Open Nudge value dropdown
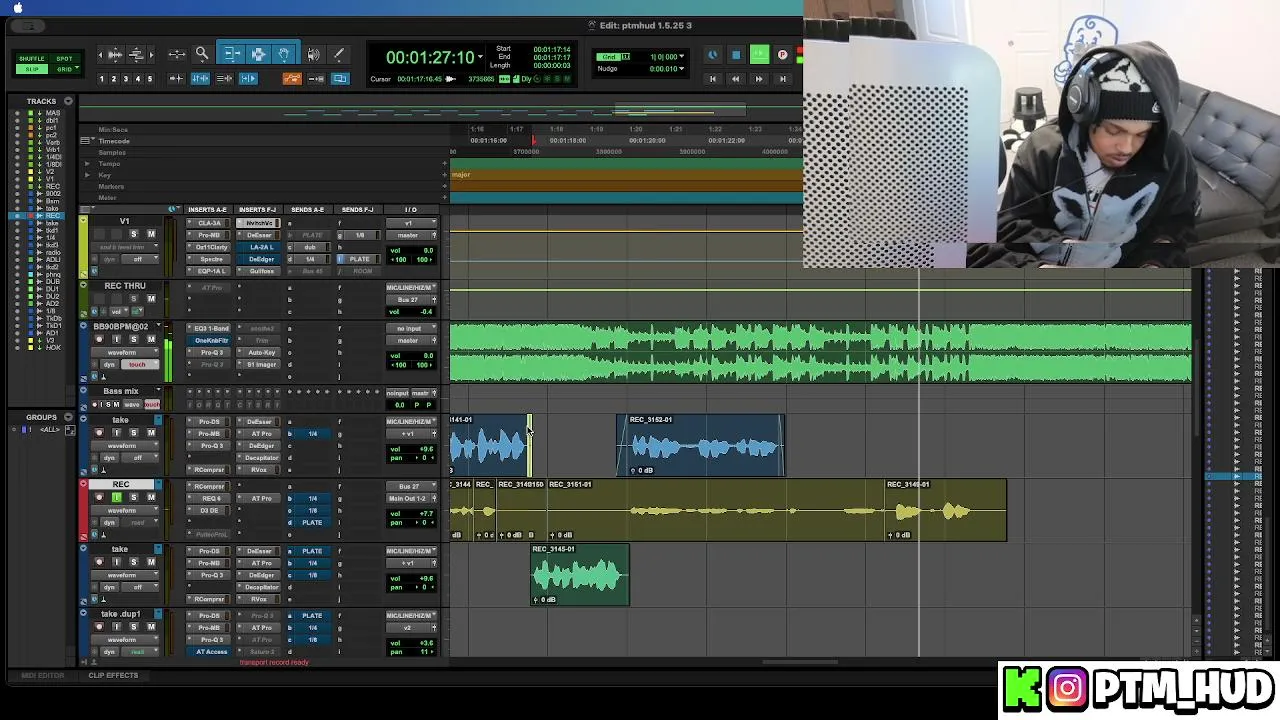Image resolution: width=1280 pixels, height=720 pixels. (x=681, y=69)
